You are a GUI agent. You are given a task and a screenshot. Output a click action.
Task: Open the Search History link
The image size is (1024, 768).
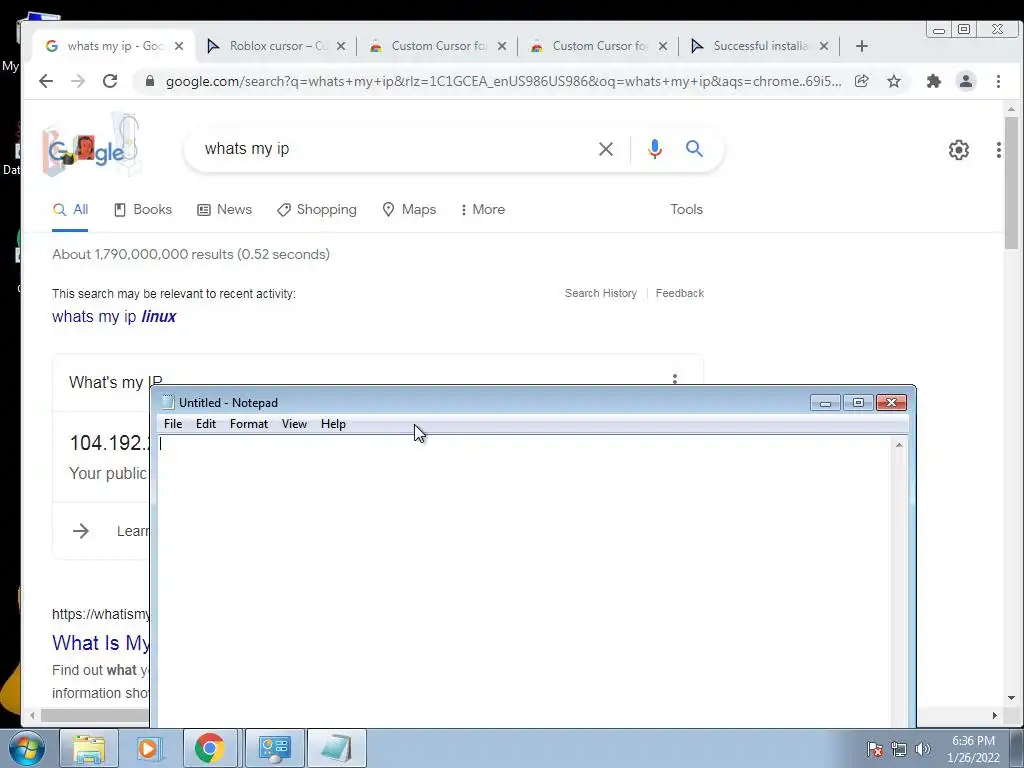pyautogui.click(x=601, y=293)
